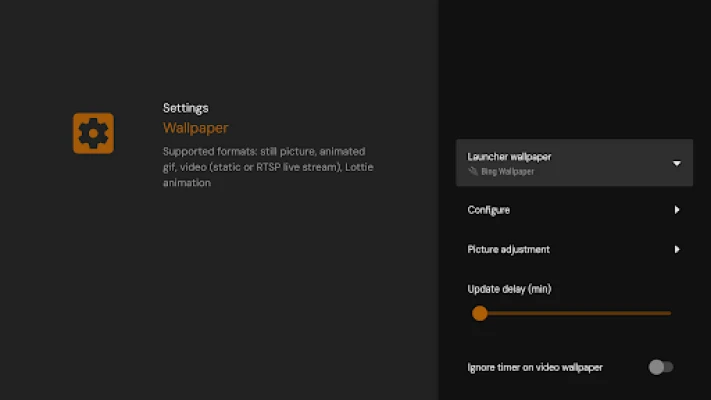Click the empty dark area above Launcher wallpaper
Image resolution: width=711 pixels, height=400 pixels.
(574, 70)
